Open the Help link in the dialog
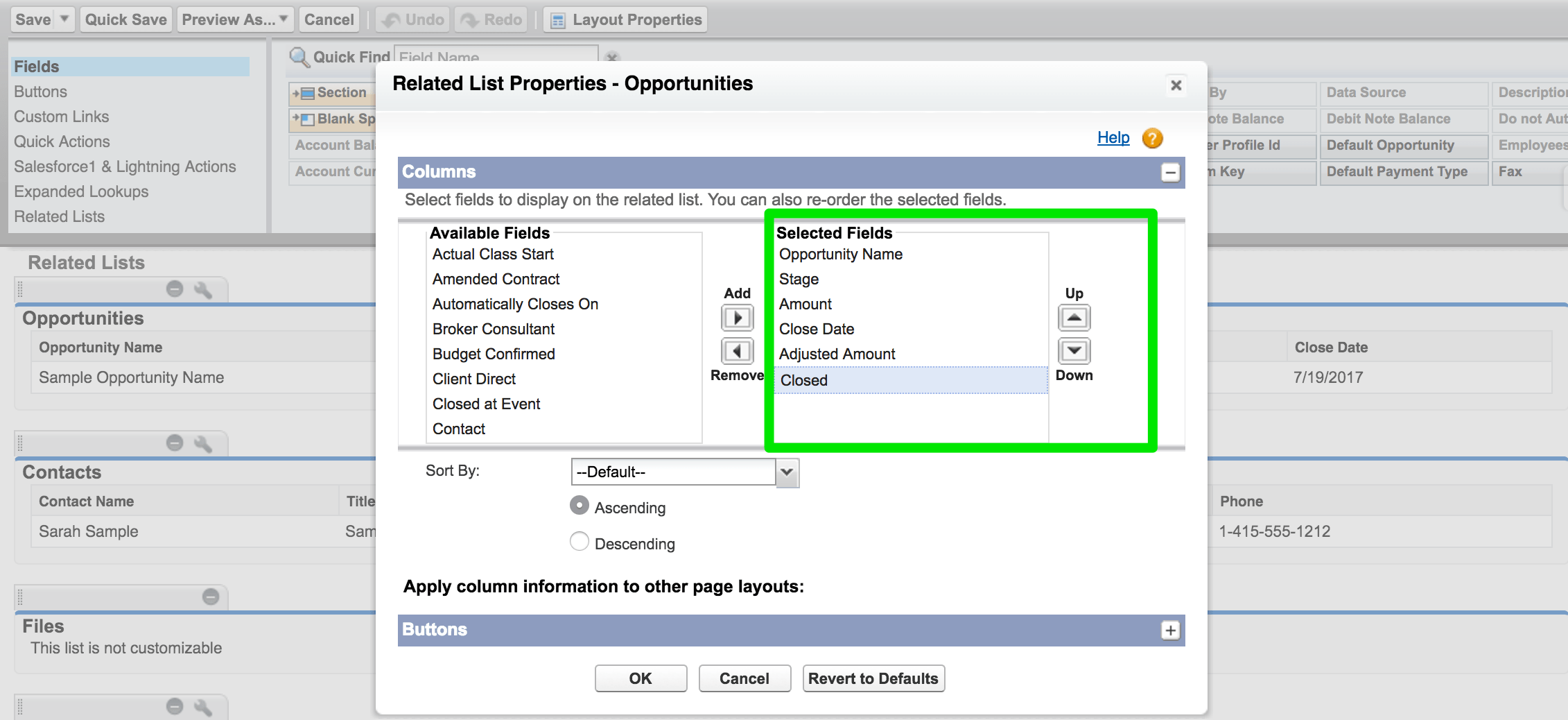 [1112, 138]
